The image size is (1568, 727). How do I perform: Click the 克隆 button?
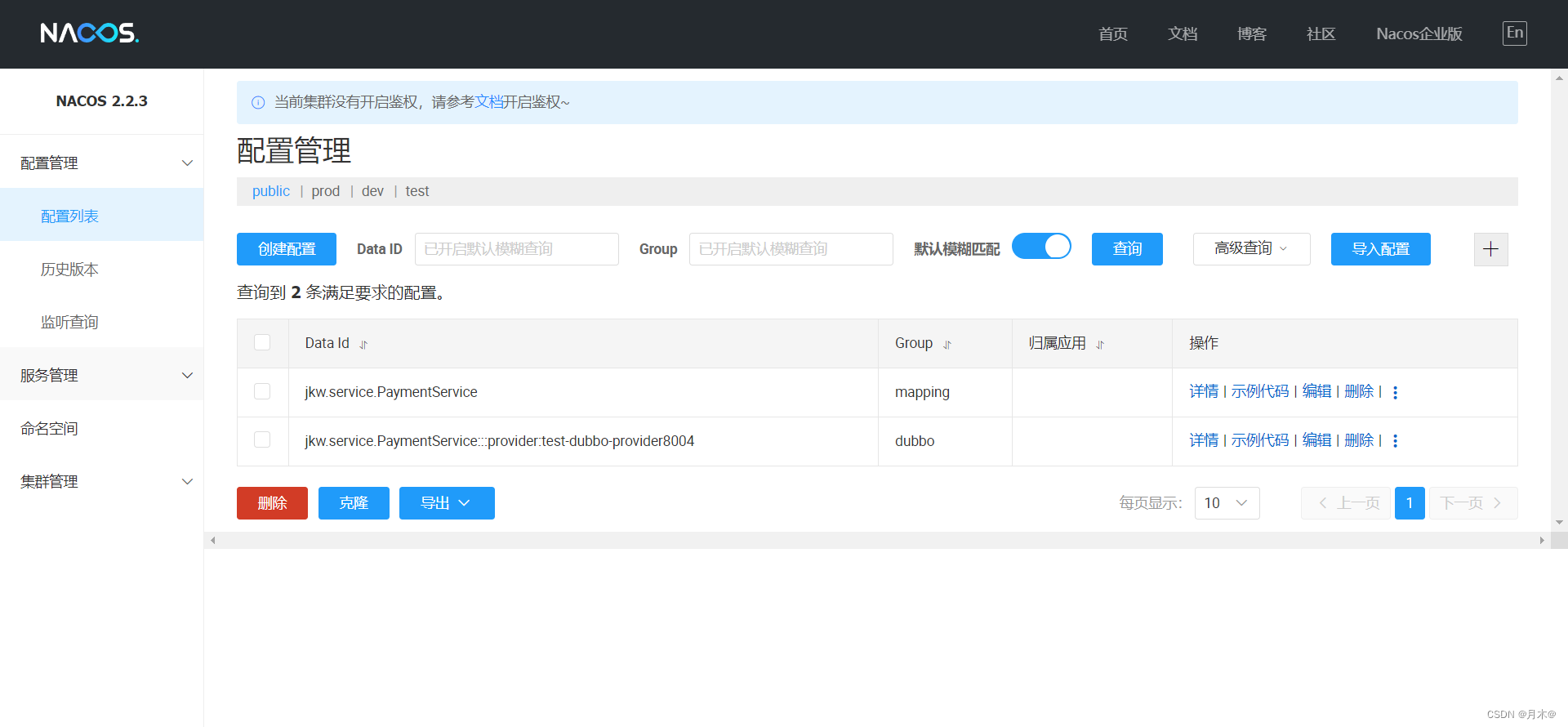point(354,503)
